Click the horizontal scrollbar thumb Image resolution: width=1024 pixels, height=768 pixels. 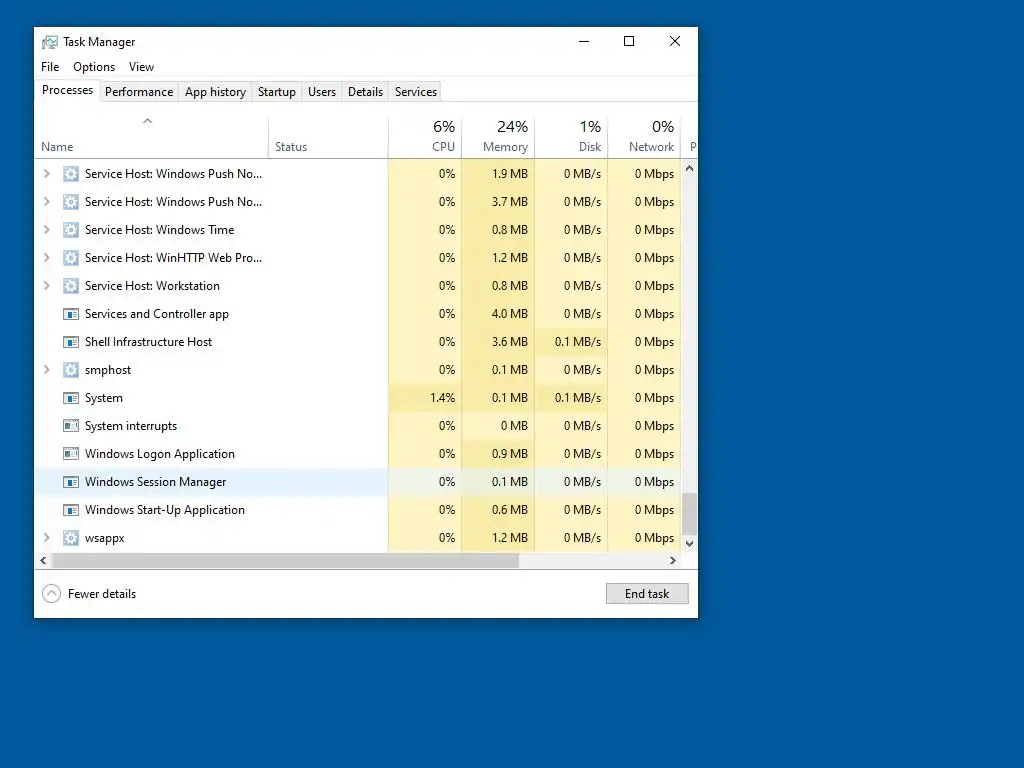(x=285, y=560)
